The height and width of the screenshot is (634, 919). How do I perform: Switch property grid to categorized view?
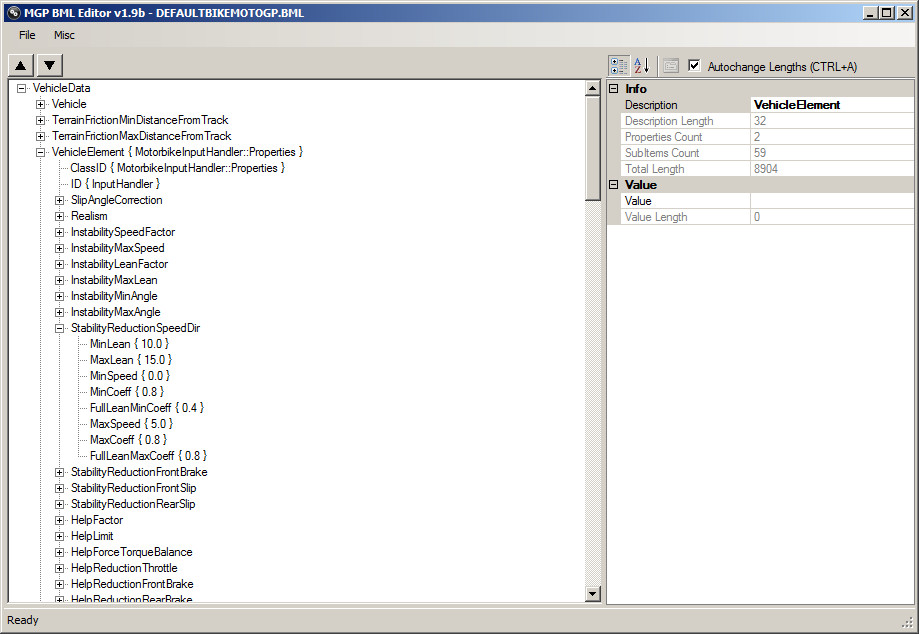619,66
